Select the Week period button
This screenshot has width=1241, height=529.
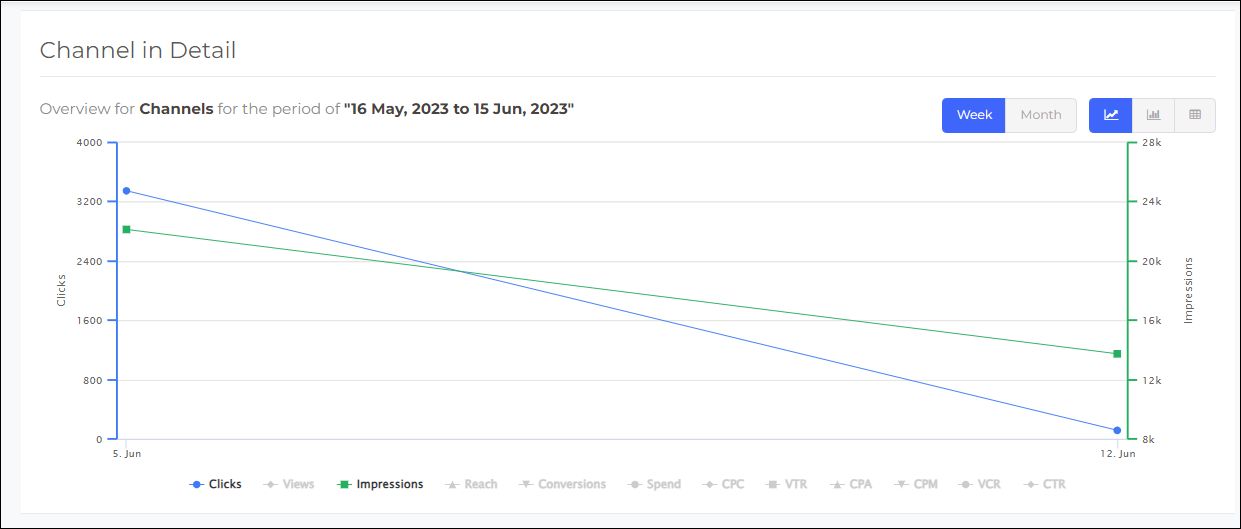[x=974, y=115]
